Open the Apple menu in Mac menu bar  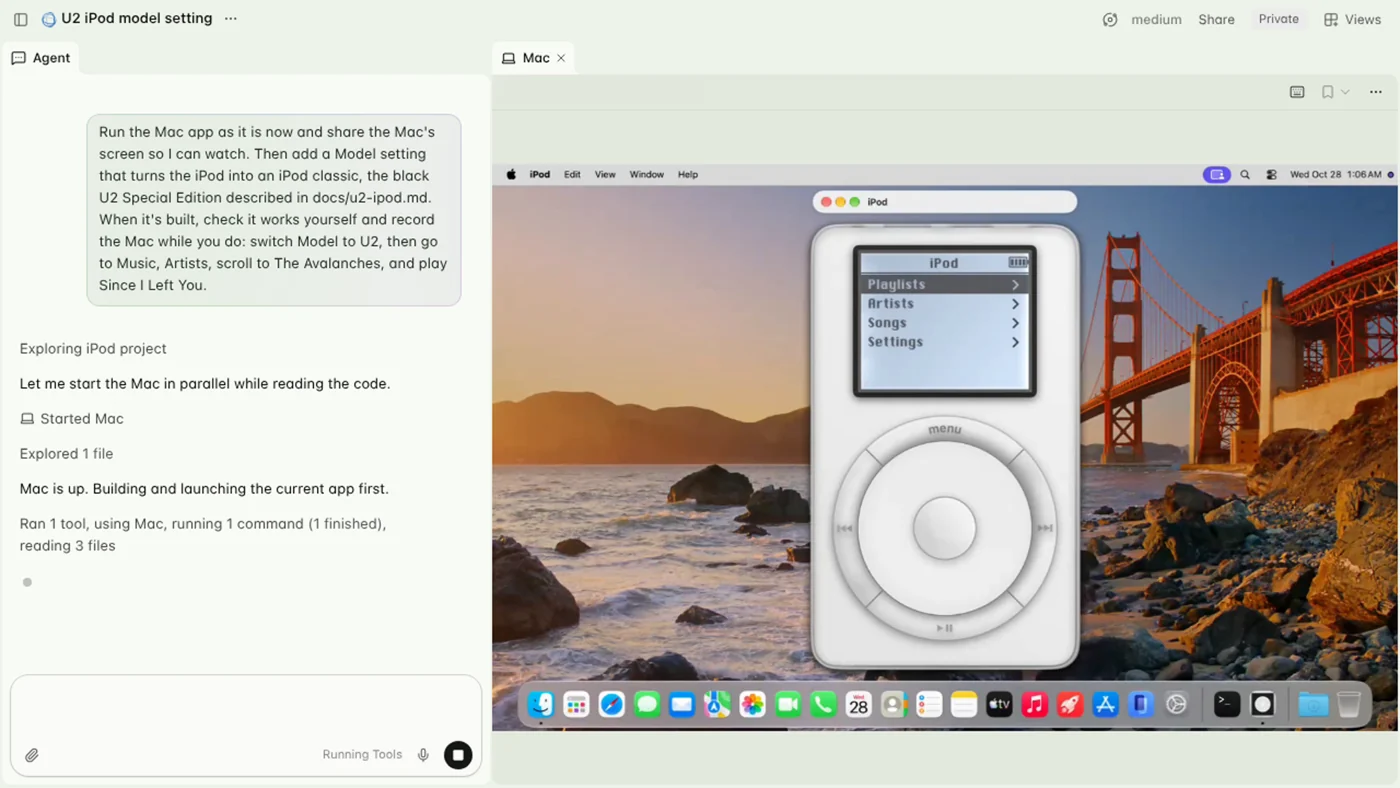pyautogui.click(x=511, y=174)
